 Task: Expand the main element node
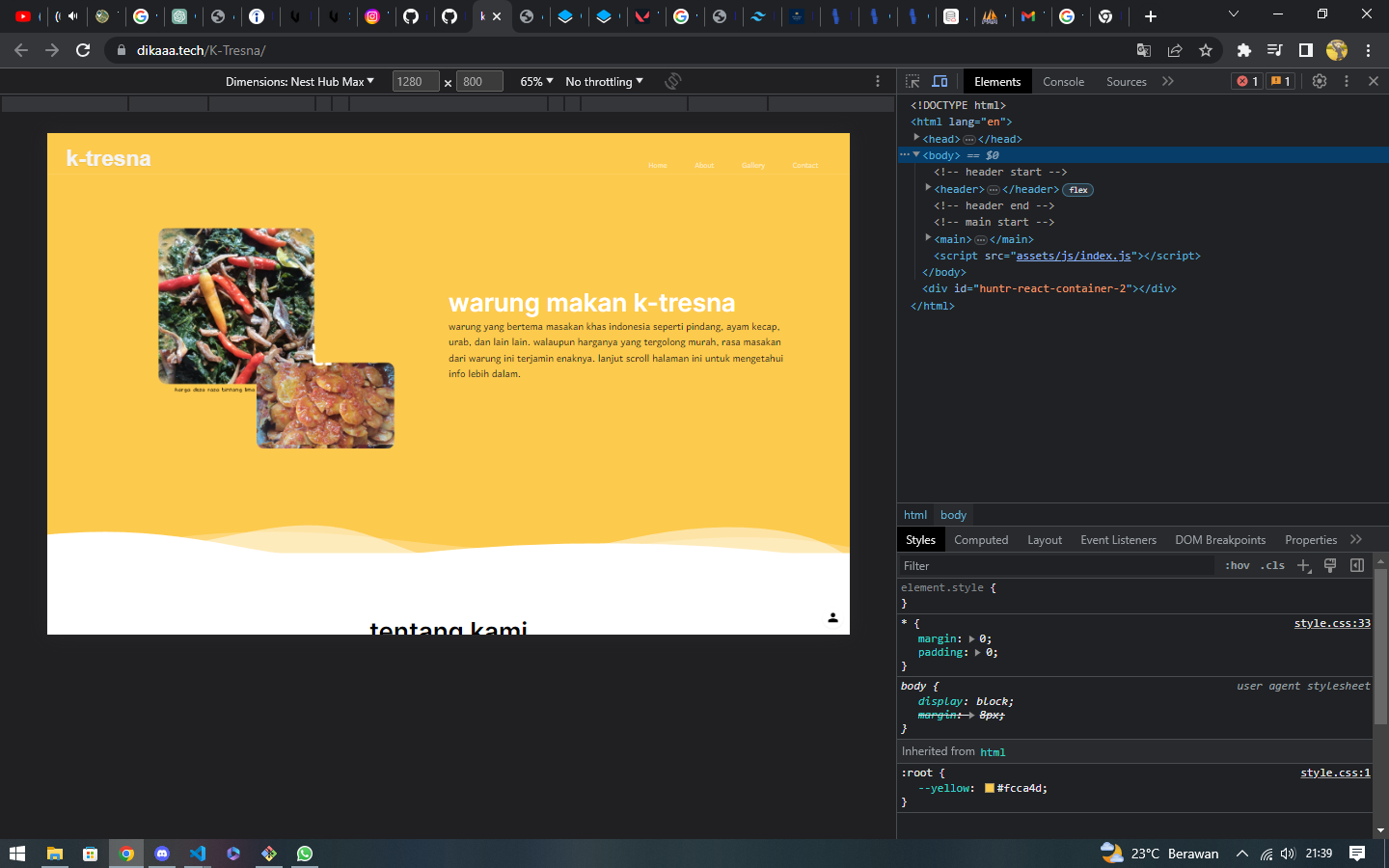[928, 238]
